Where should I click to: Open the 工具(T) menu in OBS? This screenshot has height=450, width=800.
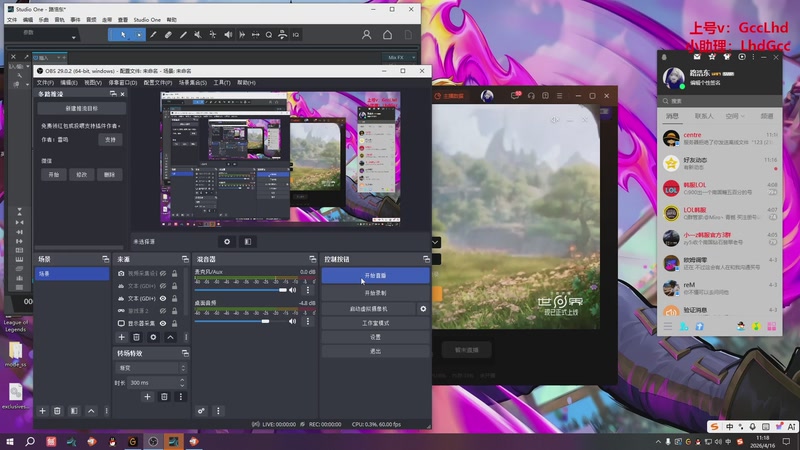click(x=221, y=82)
